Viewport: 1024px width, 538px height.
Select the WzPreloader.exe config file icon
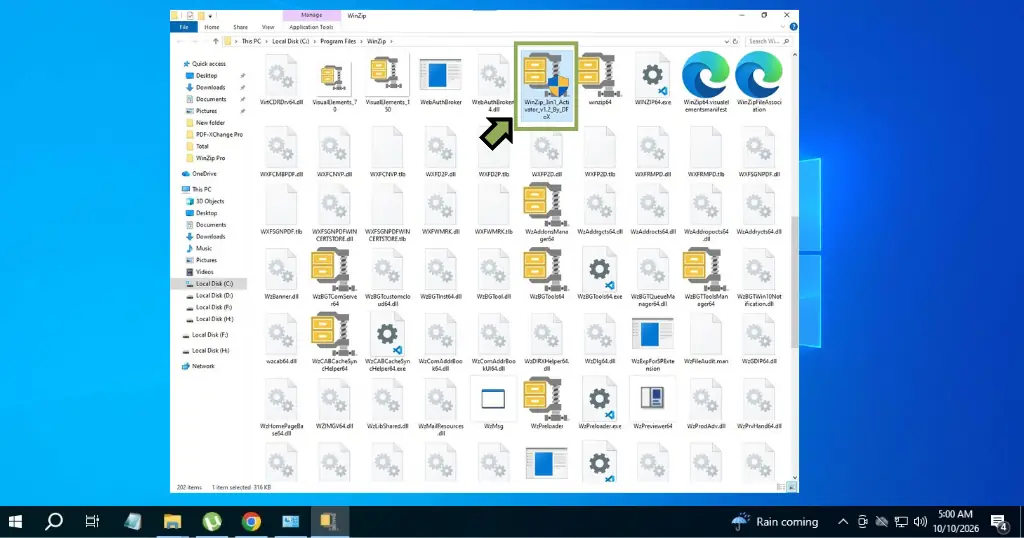[600, 399]
